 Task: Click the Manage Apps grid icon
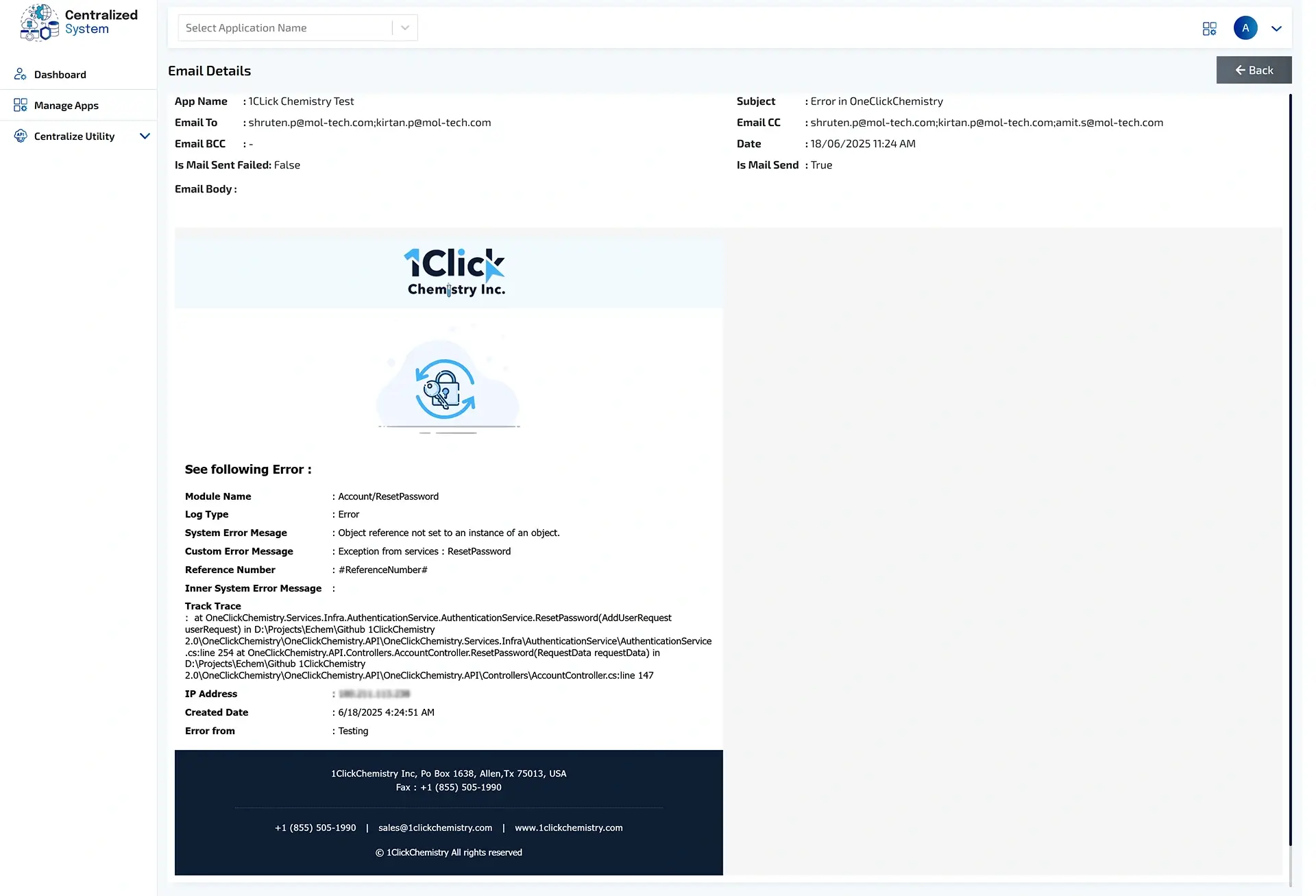21,105
